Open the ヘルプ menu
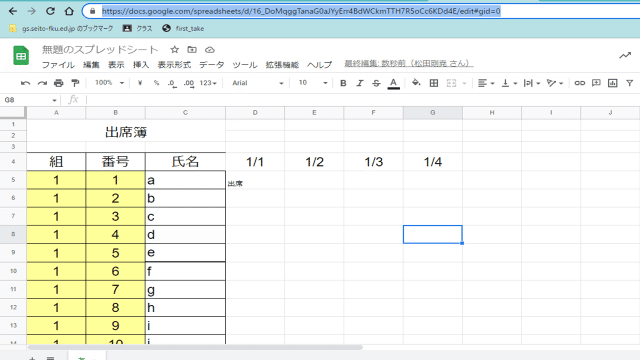 320,65
